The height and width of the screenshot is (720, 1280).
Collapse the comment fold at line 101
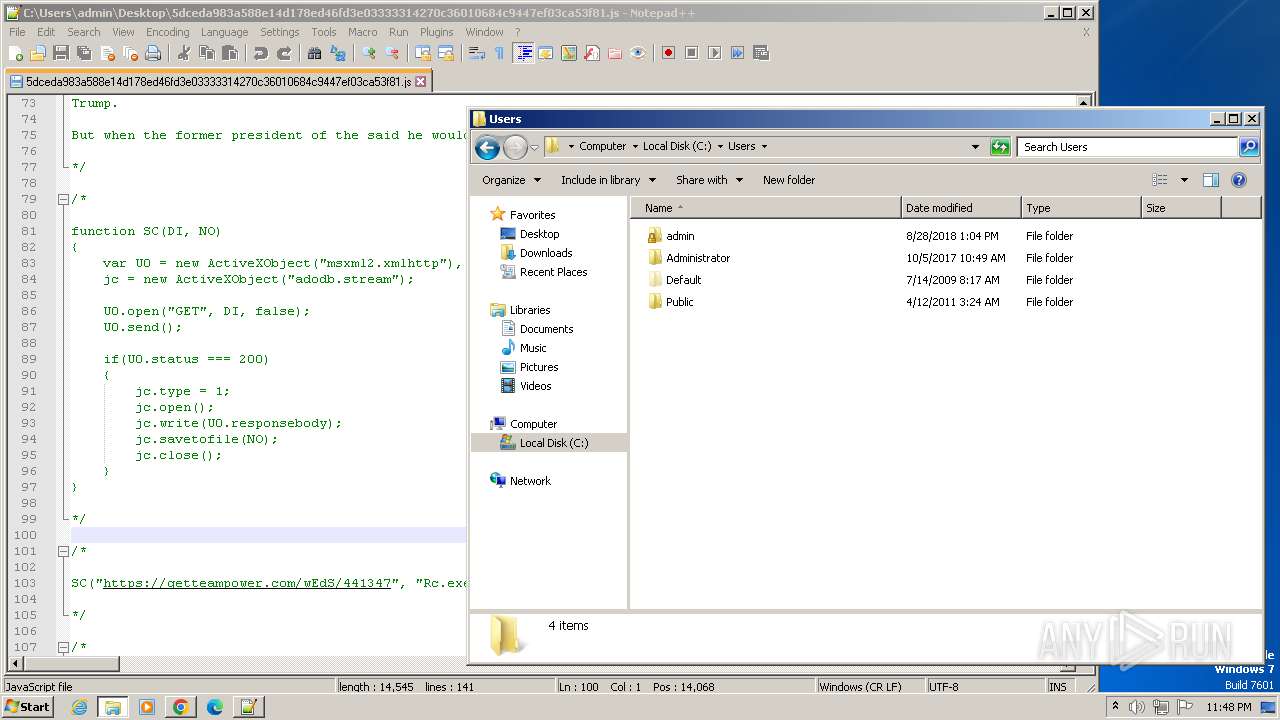tap(63, 551)
